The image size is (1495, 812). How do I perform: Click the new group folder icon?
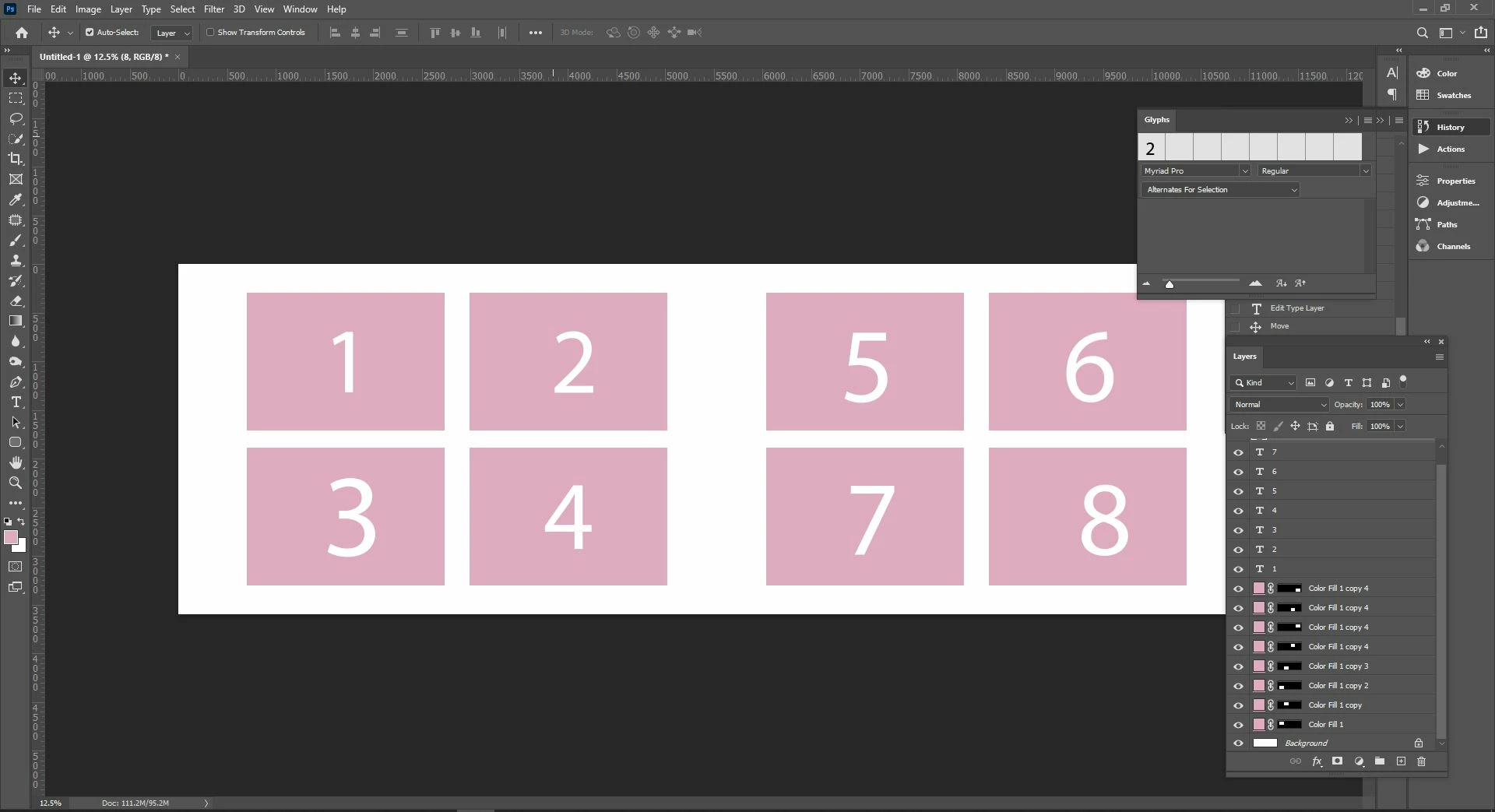[x=1380, y=761]
